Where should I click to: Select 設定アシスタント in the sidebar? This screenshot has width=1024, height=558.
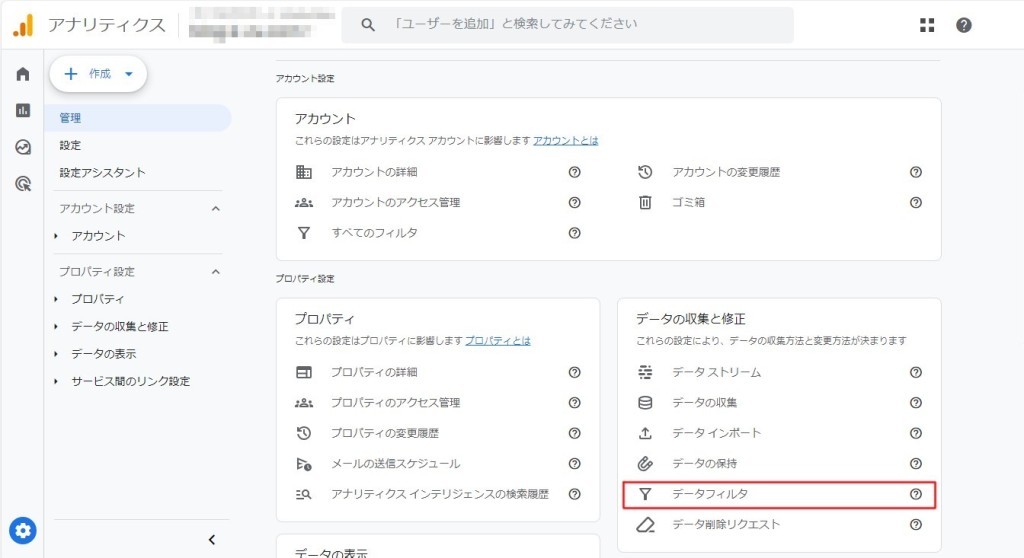[x=102, y=172]
